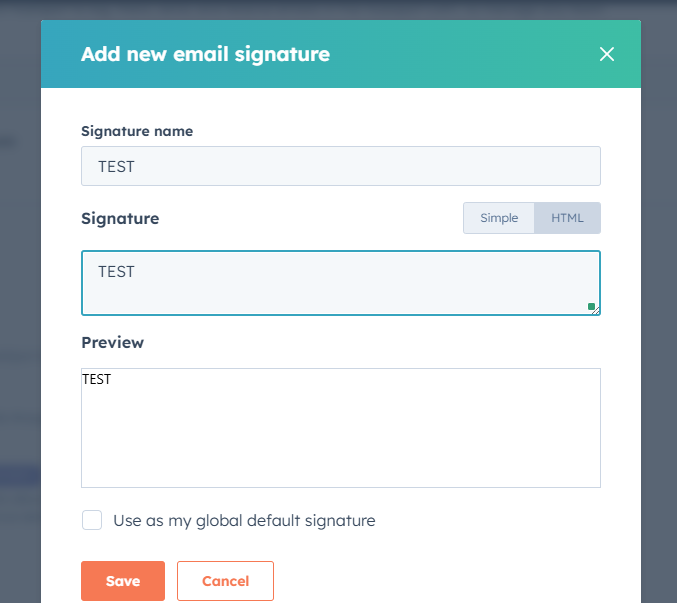This screenshot has width=677, height=603.
Task: Close the Add new email signature dialog
Action: (x=606, y=54)
